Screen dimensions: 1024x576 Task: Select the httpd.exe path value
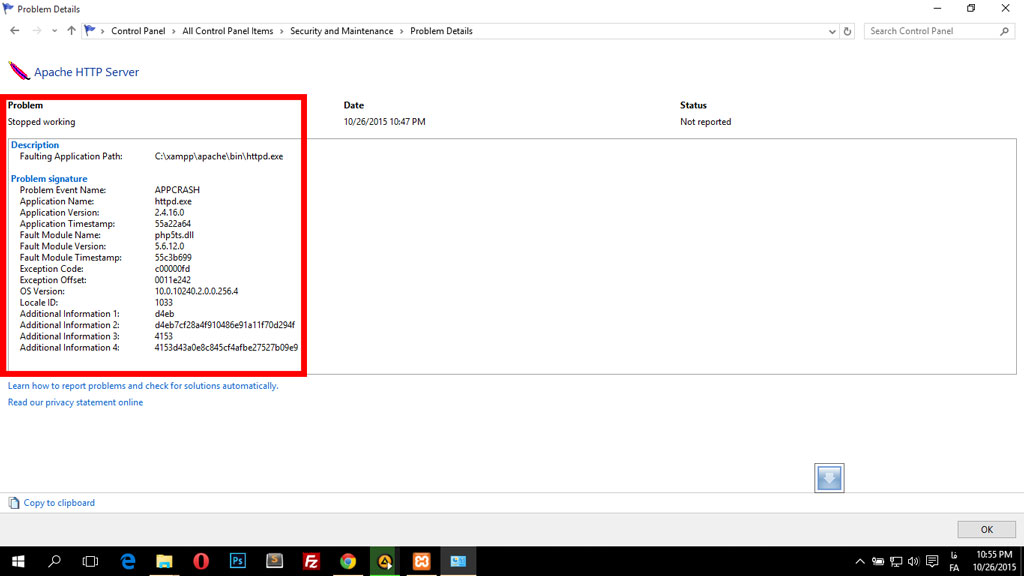coord(219,157)
